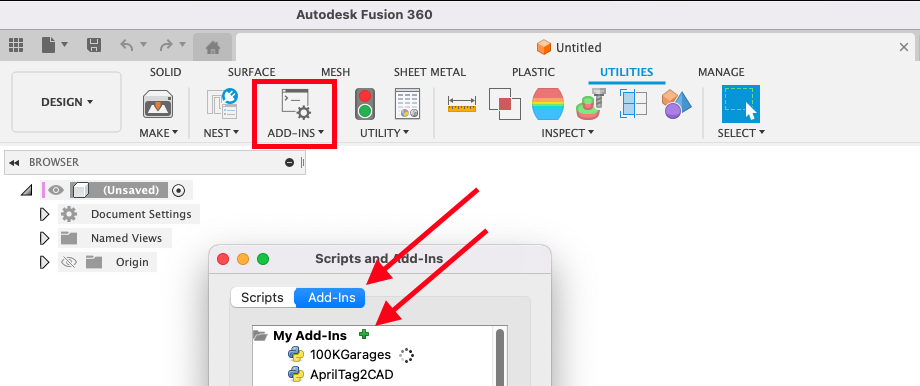
Task: Open the DESIGN workspace dropdown
Action: (x=66, y=102)
